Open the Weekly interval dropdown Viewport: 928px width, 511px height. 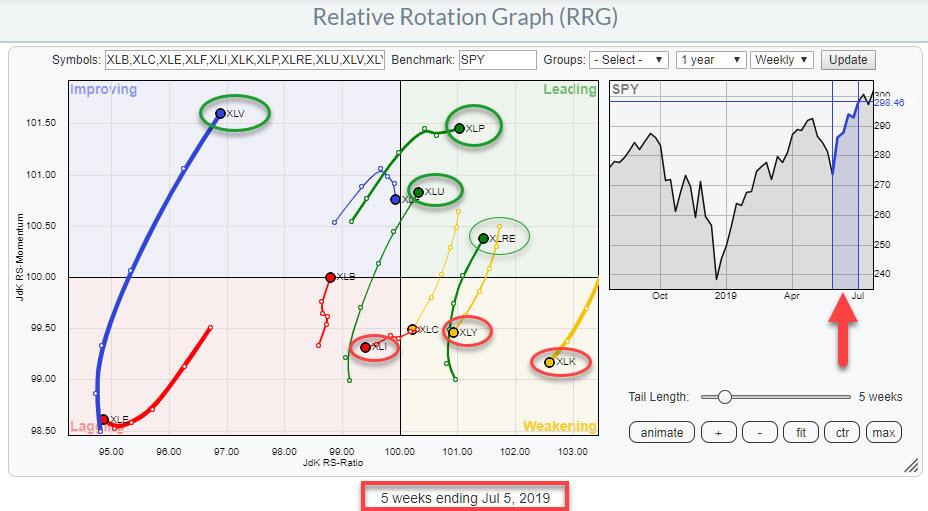point(782,60)
